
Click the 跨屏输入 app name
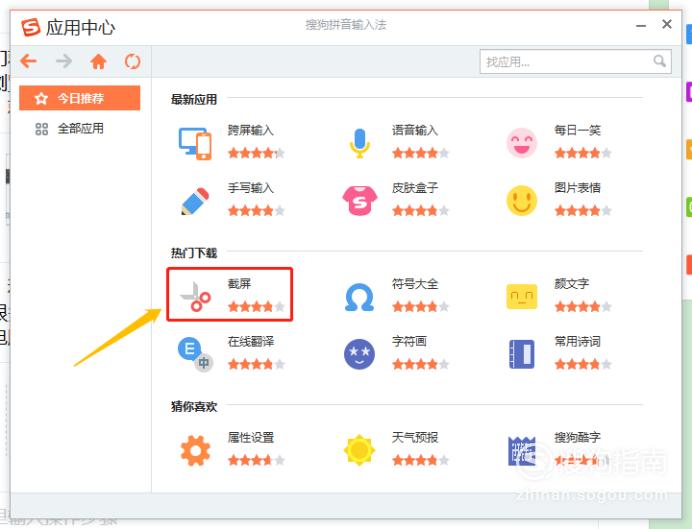click(251, 131)
